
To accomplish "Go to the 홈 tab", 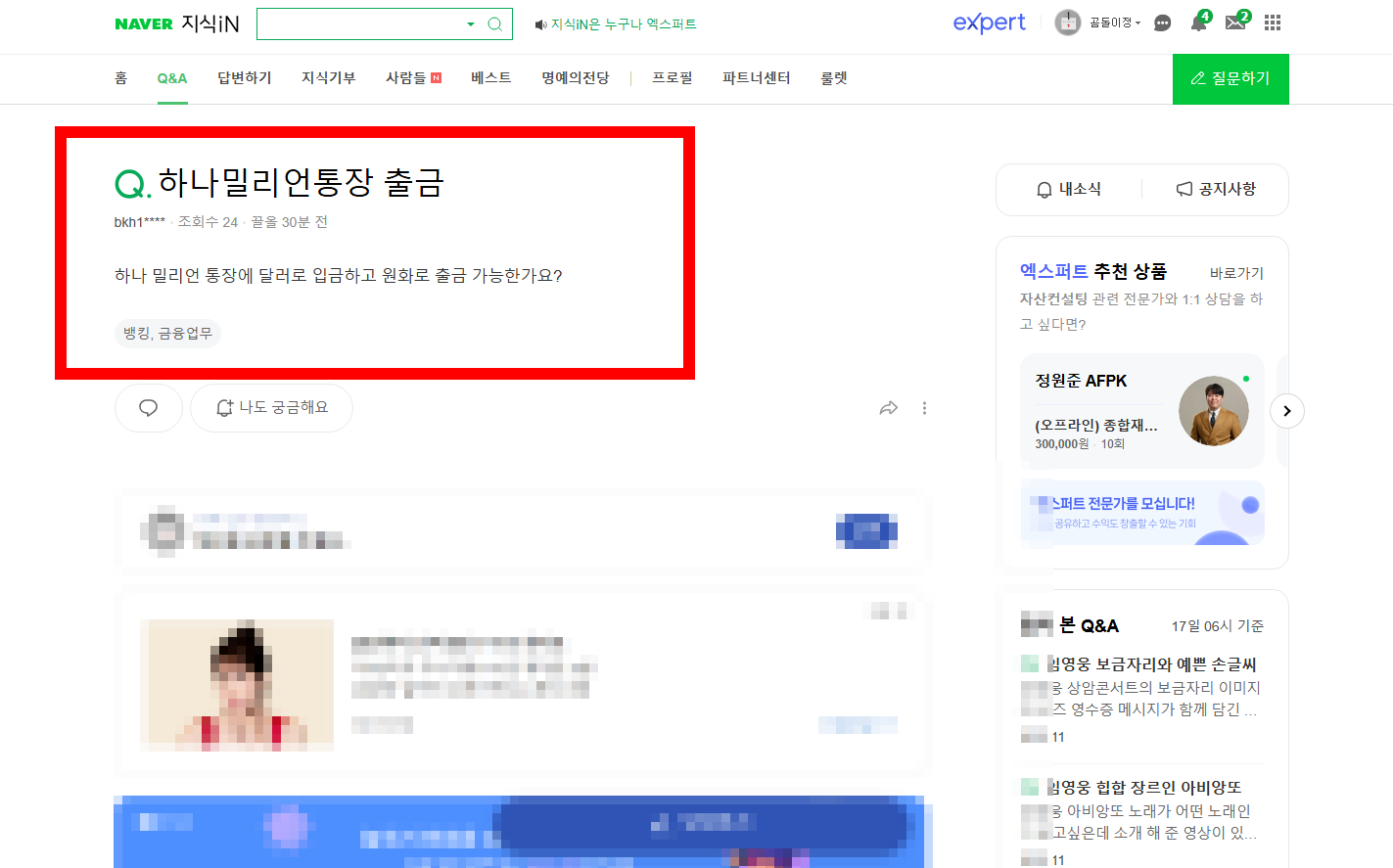I will [x=120, y=78].
